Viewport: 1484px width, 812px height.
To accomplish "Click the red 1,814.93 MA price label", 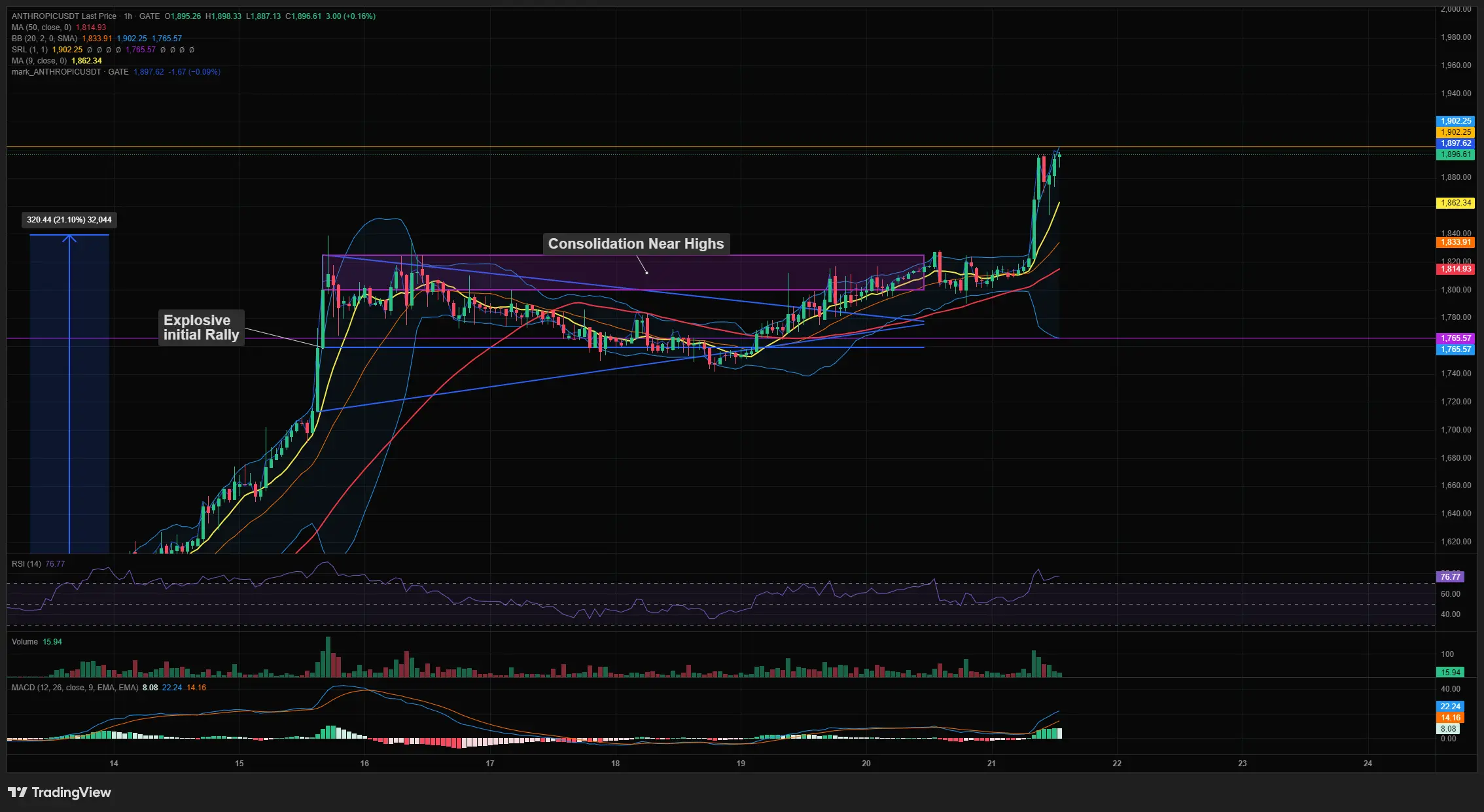I will pos(1455,269).
